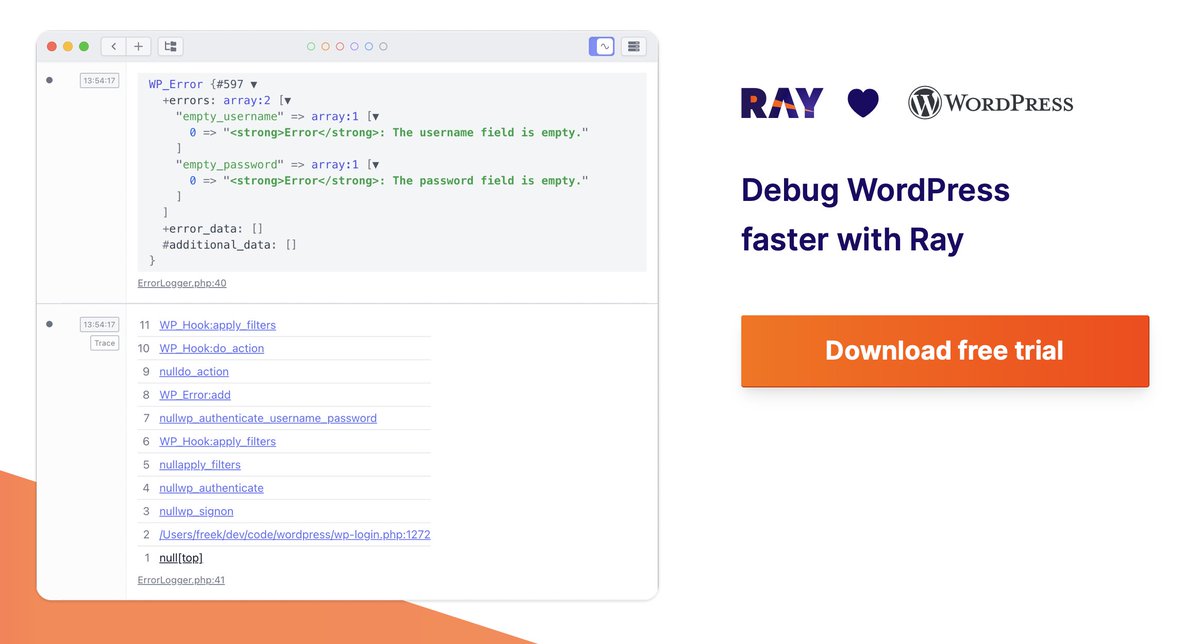Open the server list icon in toolbar
This screenshot has width=1200, height=644.
633,46
